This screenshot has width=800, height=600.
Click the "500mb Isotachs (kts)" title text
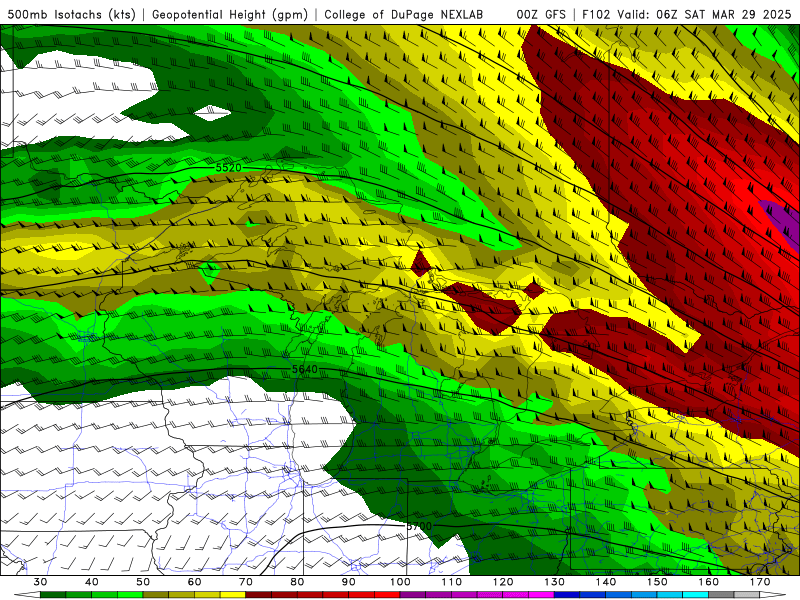coord(71,15)
